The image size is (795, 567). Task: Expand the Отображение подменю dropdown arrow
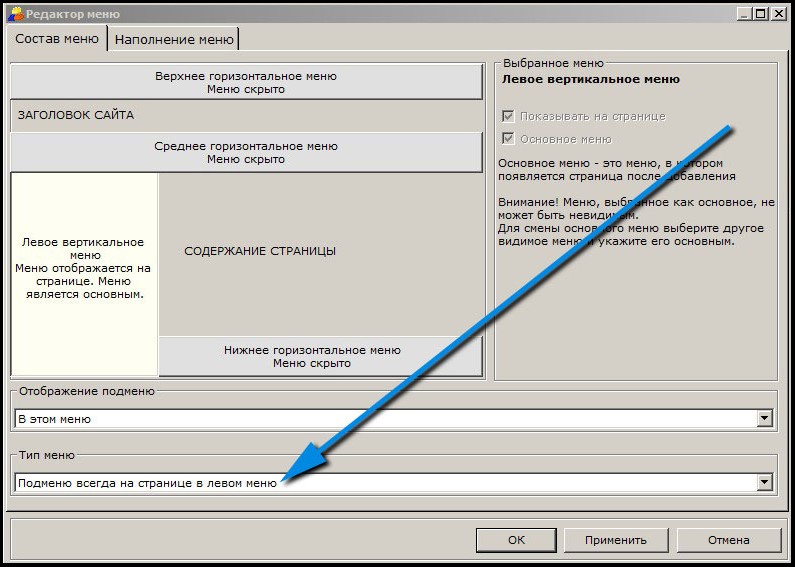point(765,419)
